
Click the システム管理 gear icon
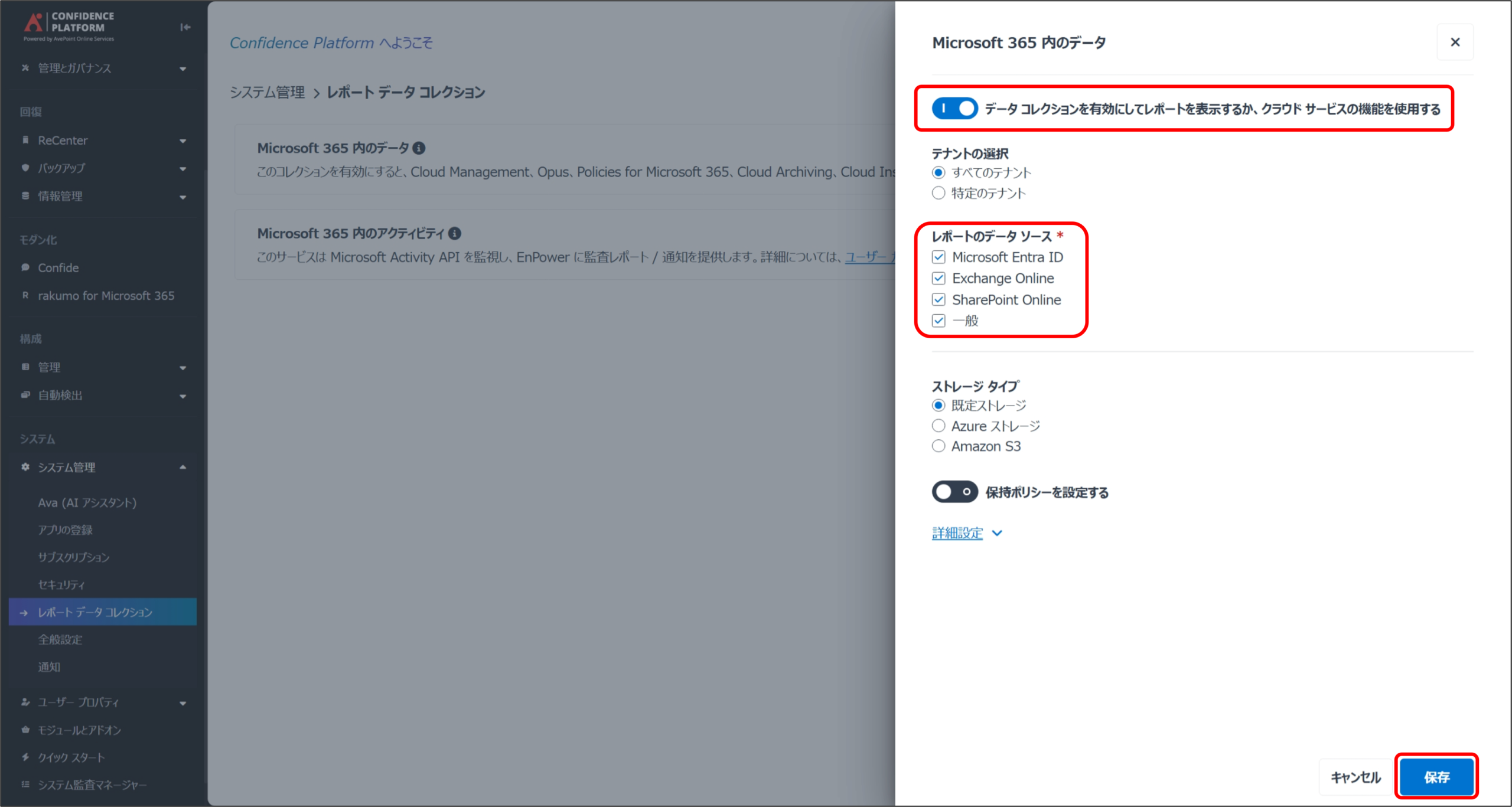(x=25, y=467)
